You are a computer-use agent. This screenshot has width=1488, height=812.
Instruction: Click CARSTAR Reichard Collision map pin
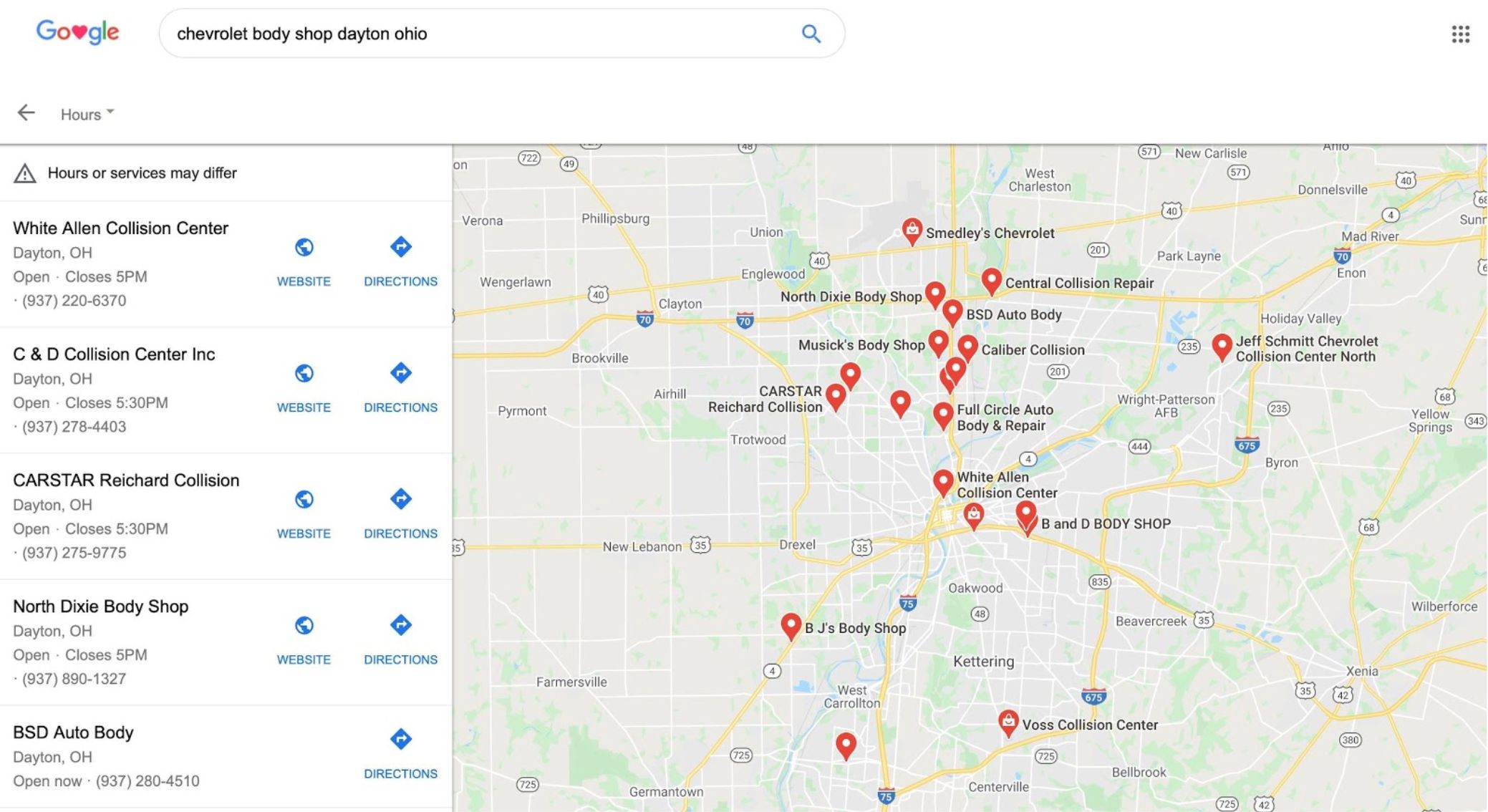tap(835, 397)
